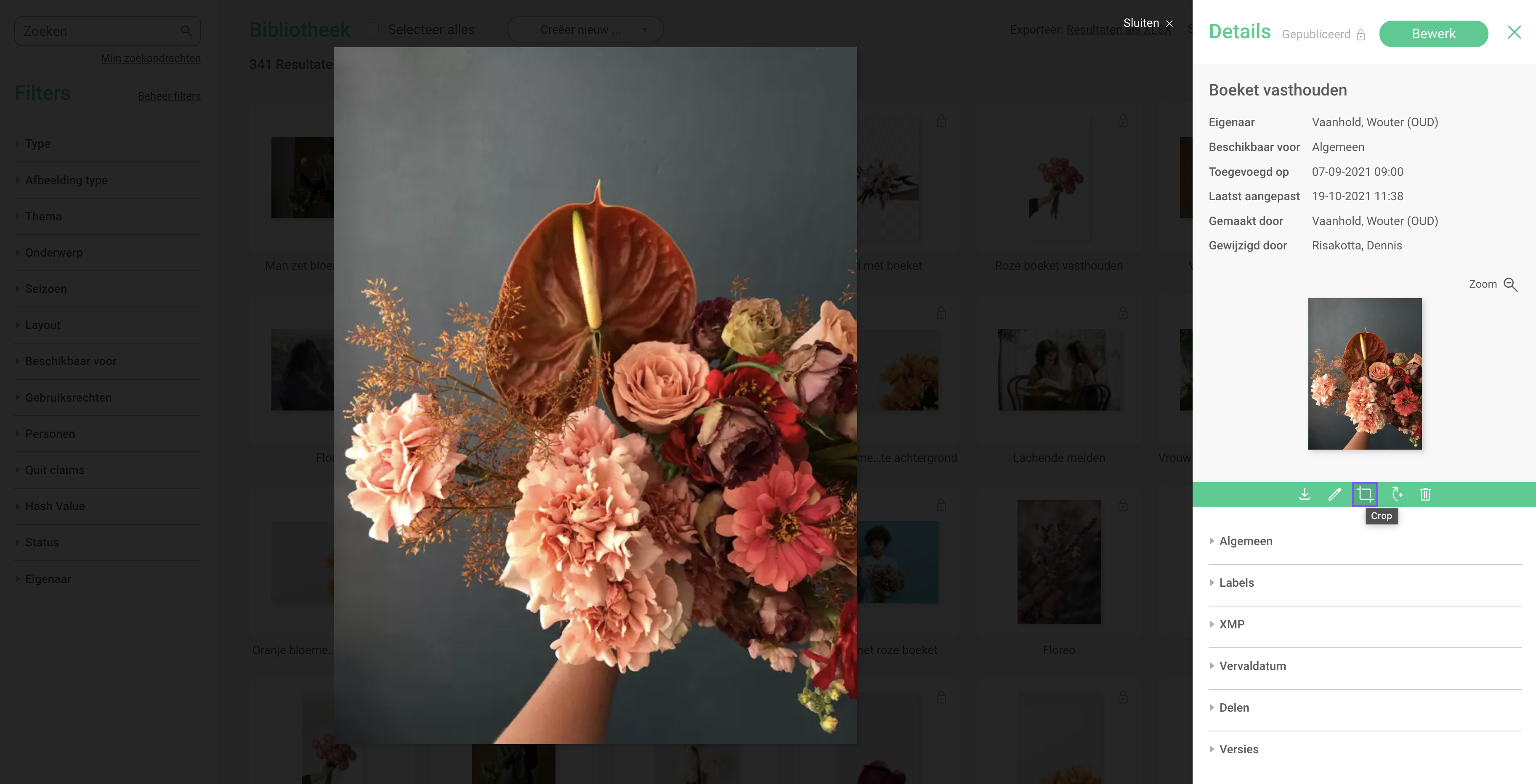Image resolution: width=1536 pixels, height=784 pixels.
Task: Click the lock icon beside Gepubliceerd
Action: point(1360,34)
